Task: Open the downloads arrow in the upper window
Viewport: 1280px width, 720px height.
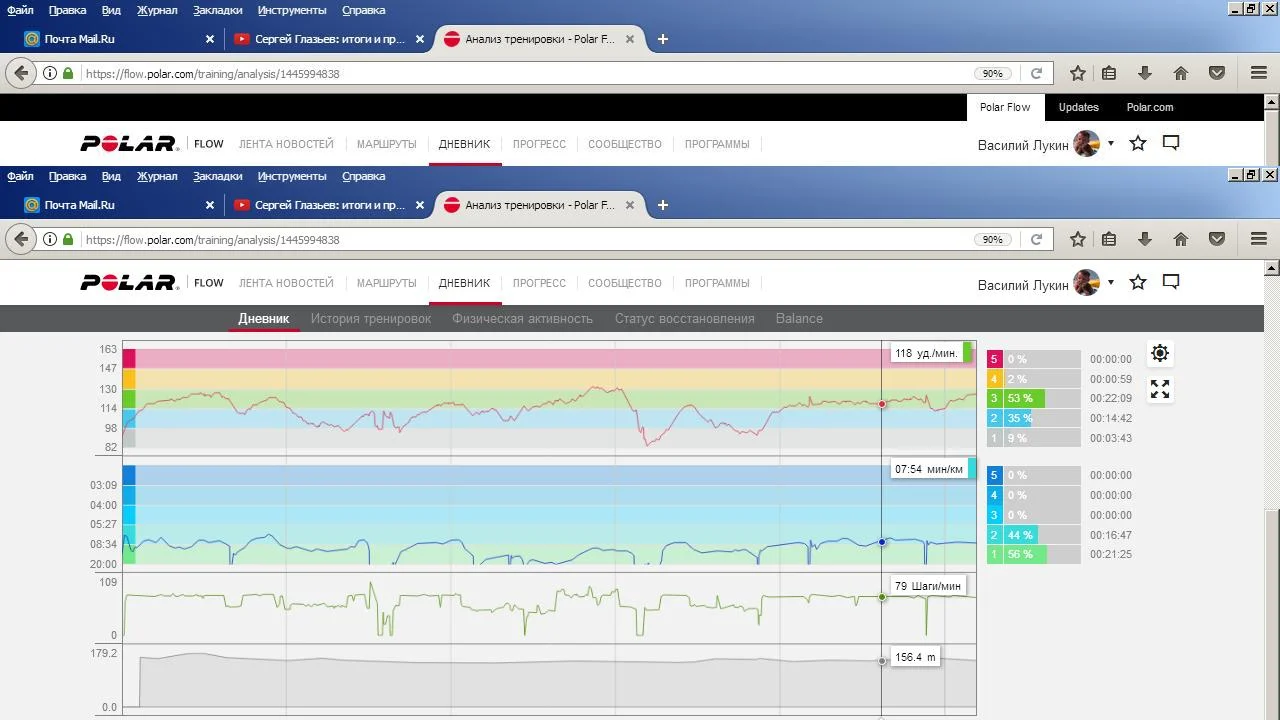Action: pyautogui.click(x=1145, y=74)
